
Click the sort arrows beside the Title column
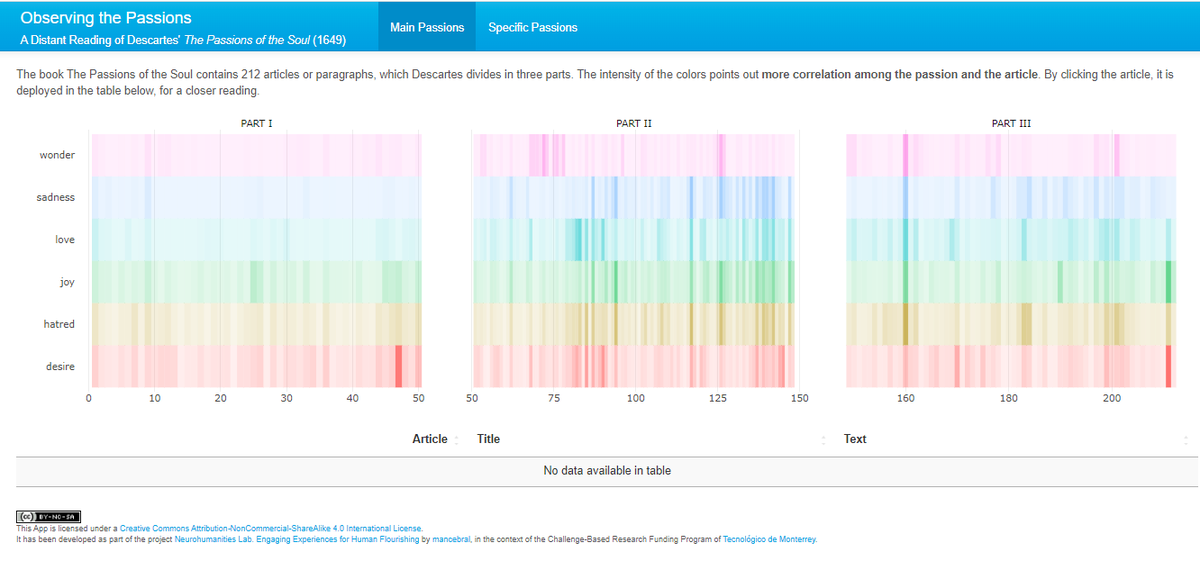[x=824, y=440]
